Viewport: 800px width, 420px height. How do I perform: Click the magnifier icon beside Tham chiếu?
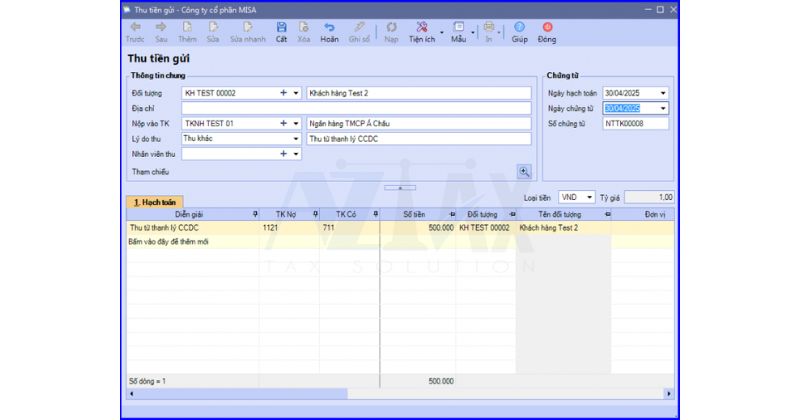tap(523, 171)
